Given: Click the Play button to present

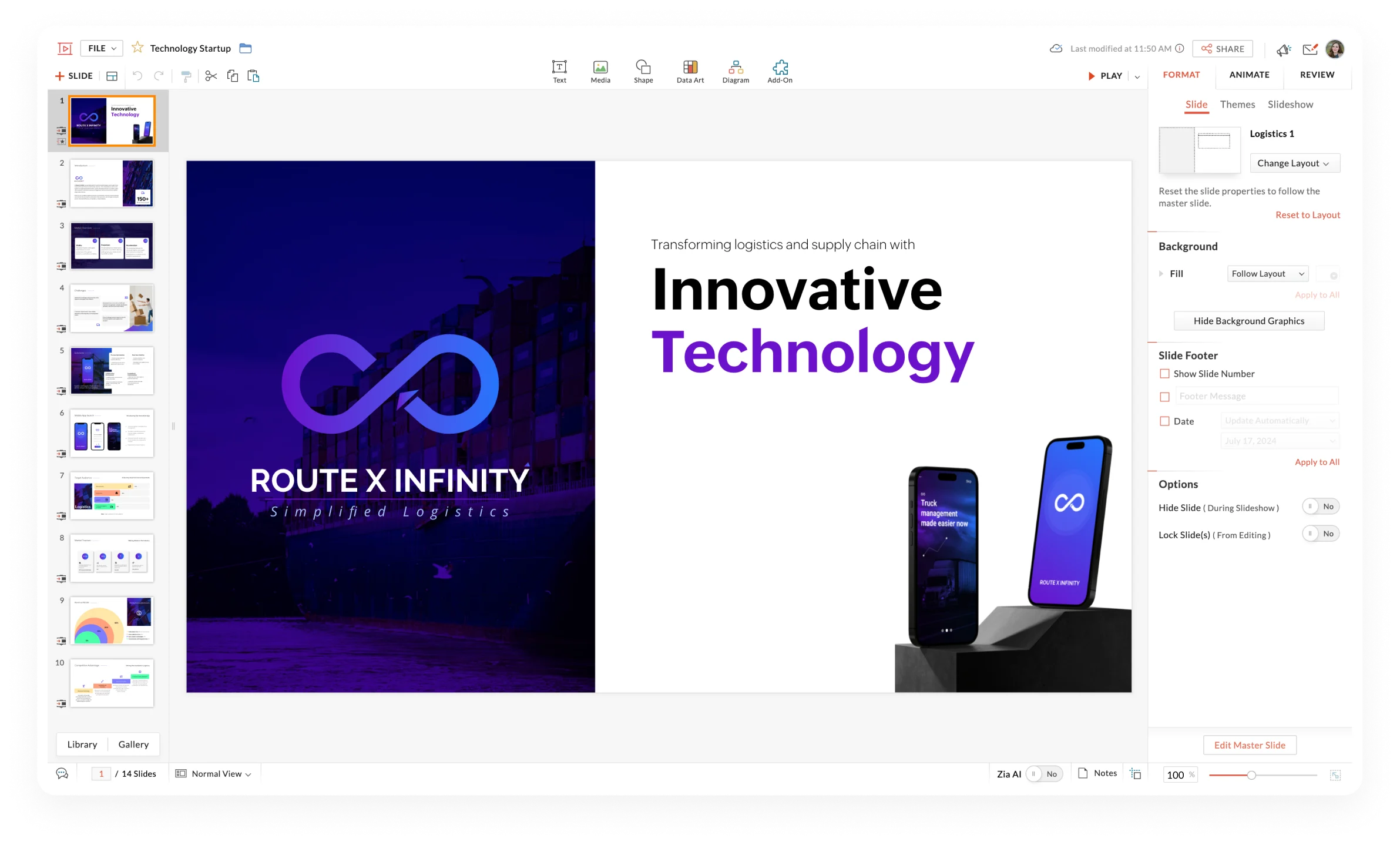Looking at the screenshot, I should tap(1106, 75).
